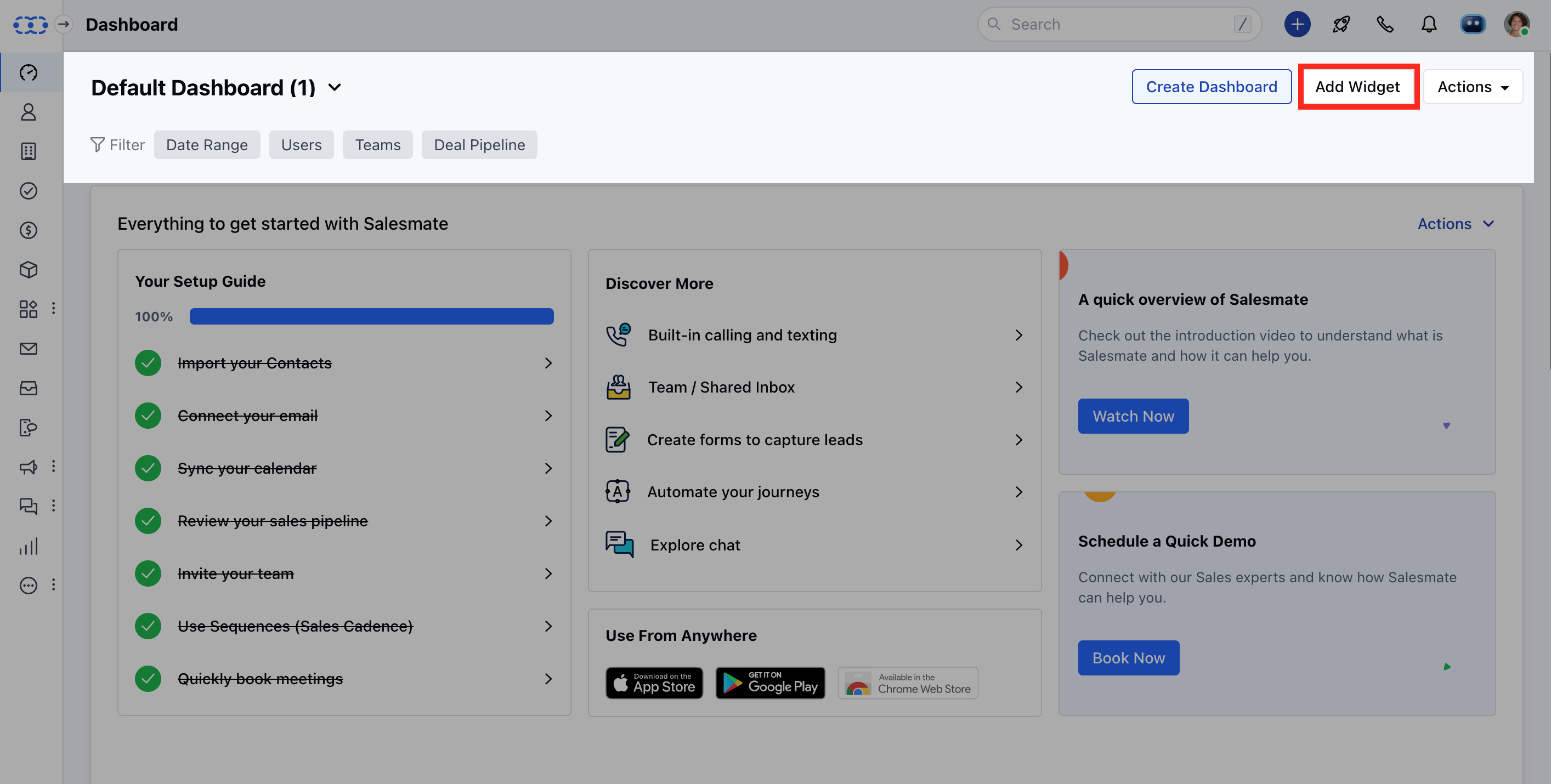Viewport: 1551px width, 784px height.
Task: Click the kebab menu beside the megaphone icon
Action: click(54, 467)
